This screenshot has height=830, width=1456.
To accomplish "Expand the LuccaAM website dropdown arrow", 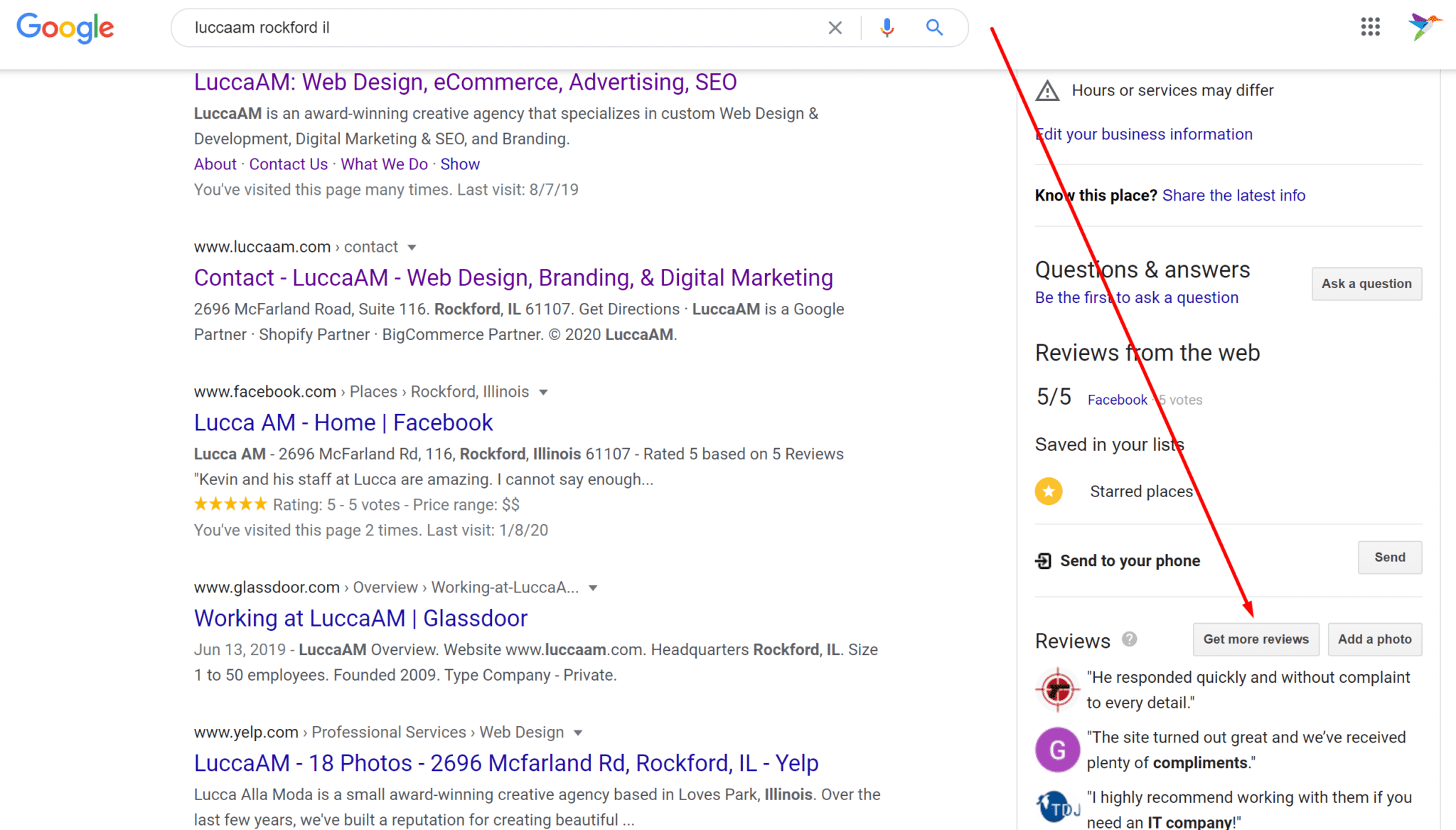I will [x=411, y=247].
